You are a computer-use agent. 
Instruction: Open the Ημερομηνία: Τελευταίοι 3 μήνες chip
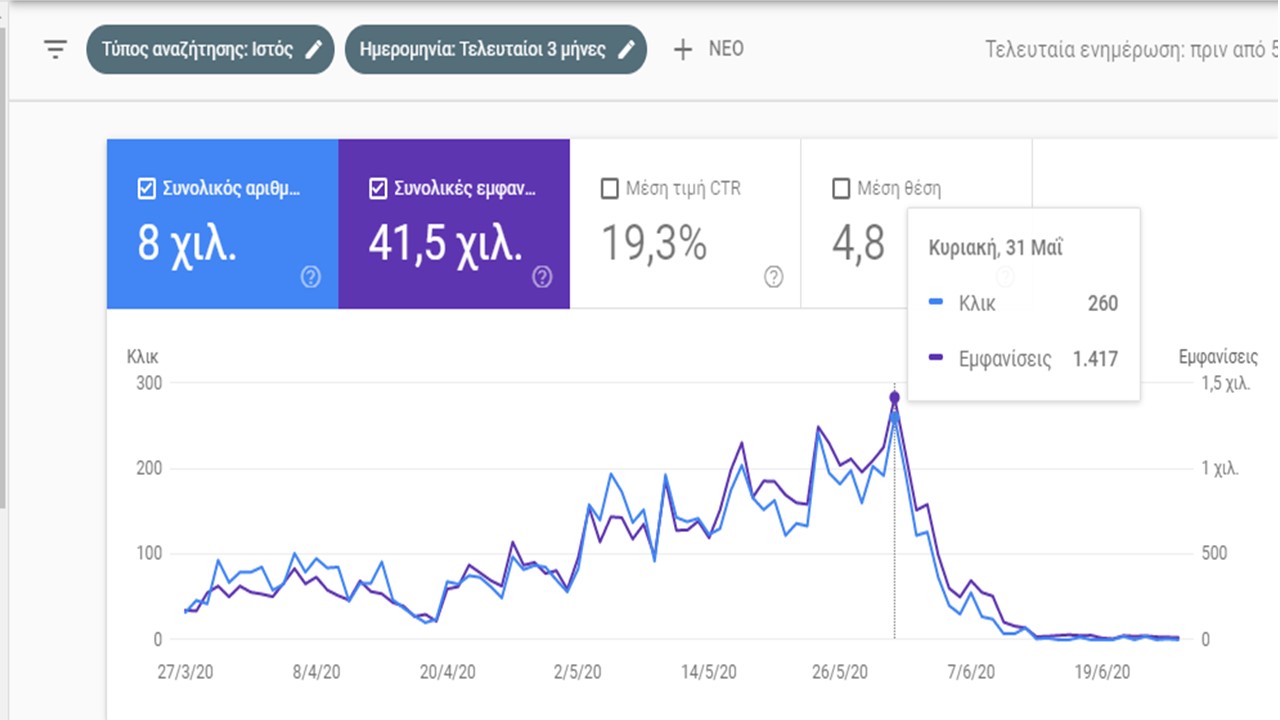pos(483,49)
